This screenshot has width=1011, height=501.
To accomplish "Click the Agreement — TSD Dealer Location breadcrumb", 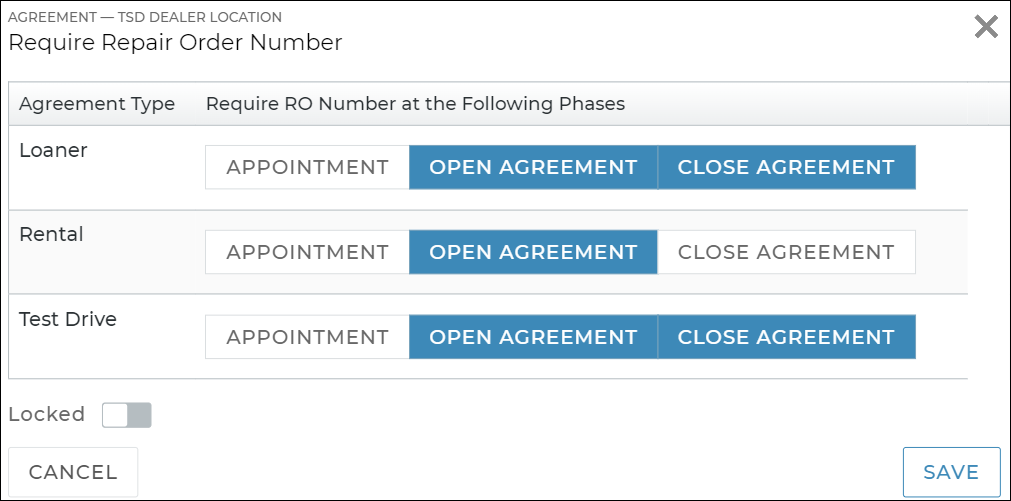I will (x=145, y=17).
